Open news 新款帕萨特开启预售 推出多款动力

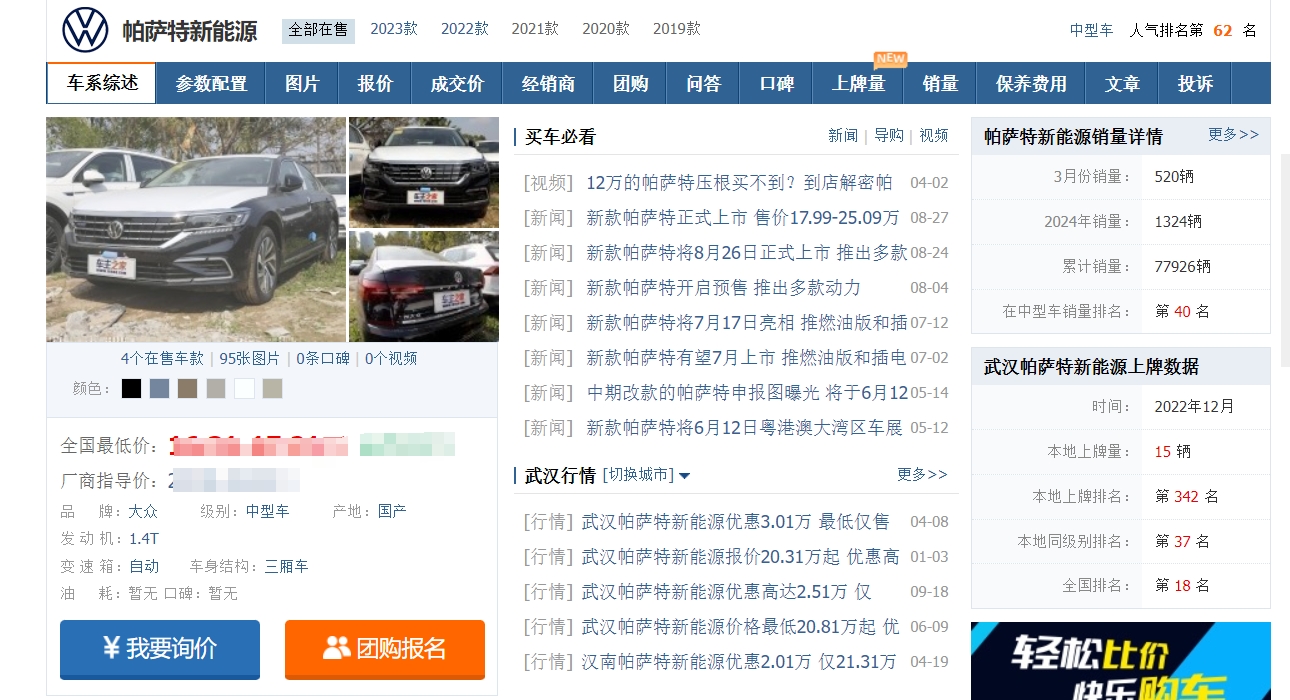(723, 287)
